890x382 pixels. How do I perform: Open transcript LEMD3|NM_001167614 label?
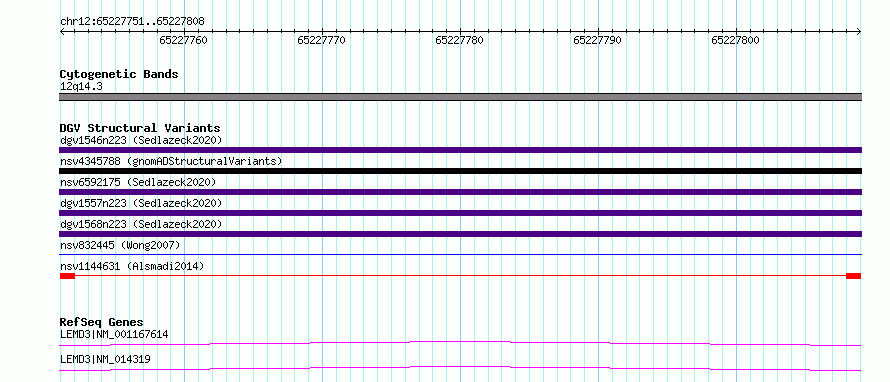tap(114, 334)
